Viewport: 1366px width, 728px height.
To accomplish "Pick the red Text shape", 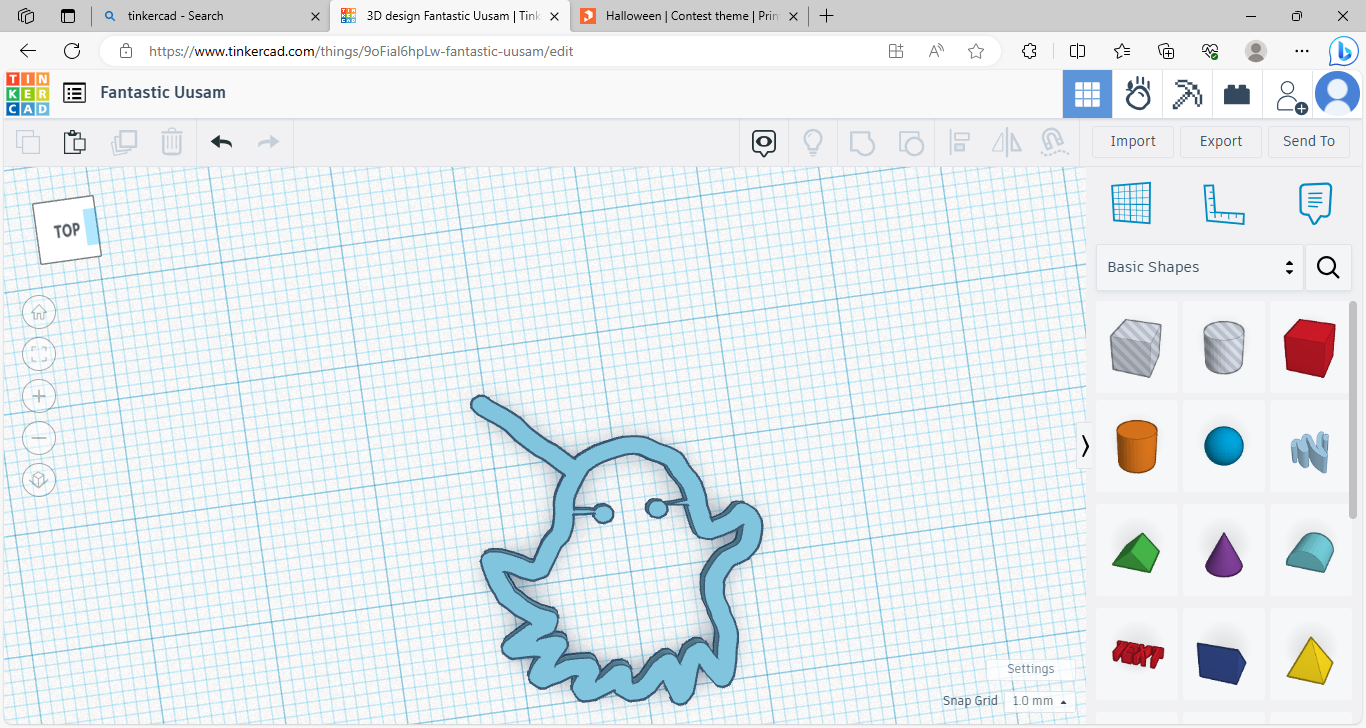I will [1136, 655].
